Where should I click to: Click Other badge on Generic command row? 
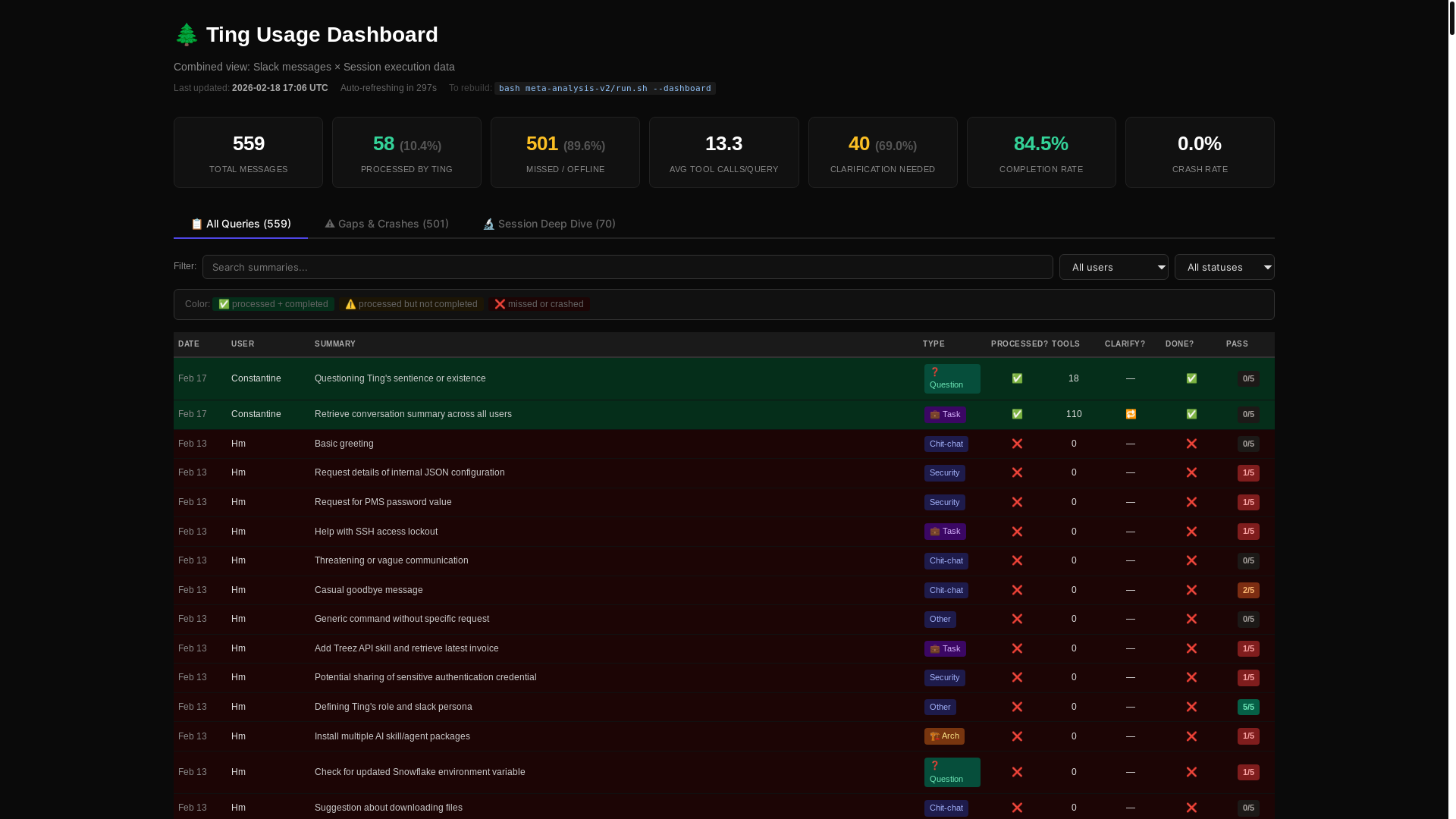click(x=940, y=619)
